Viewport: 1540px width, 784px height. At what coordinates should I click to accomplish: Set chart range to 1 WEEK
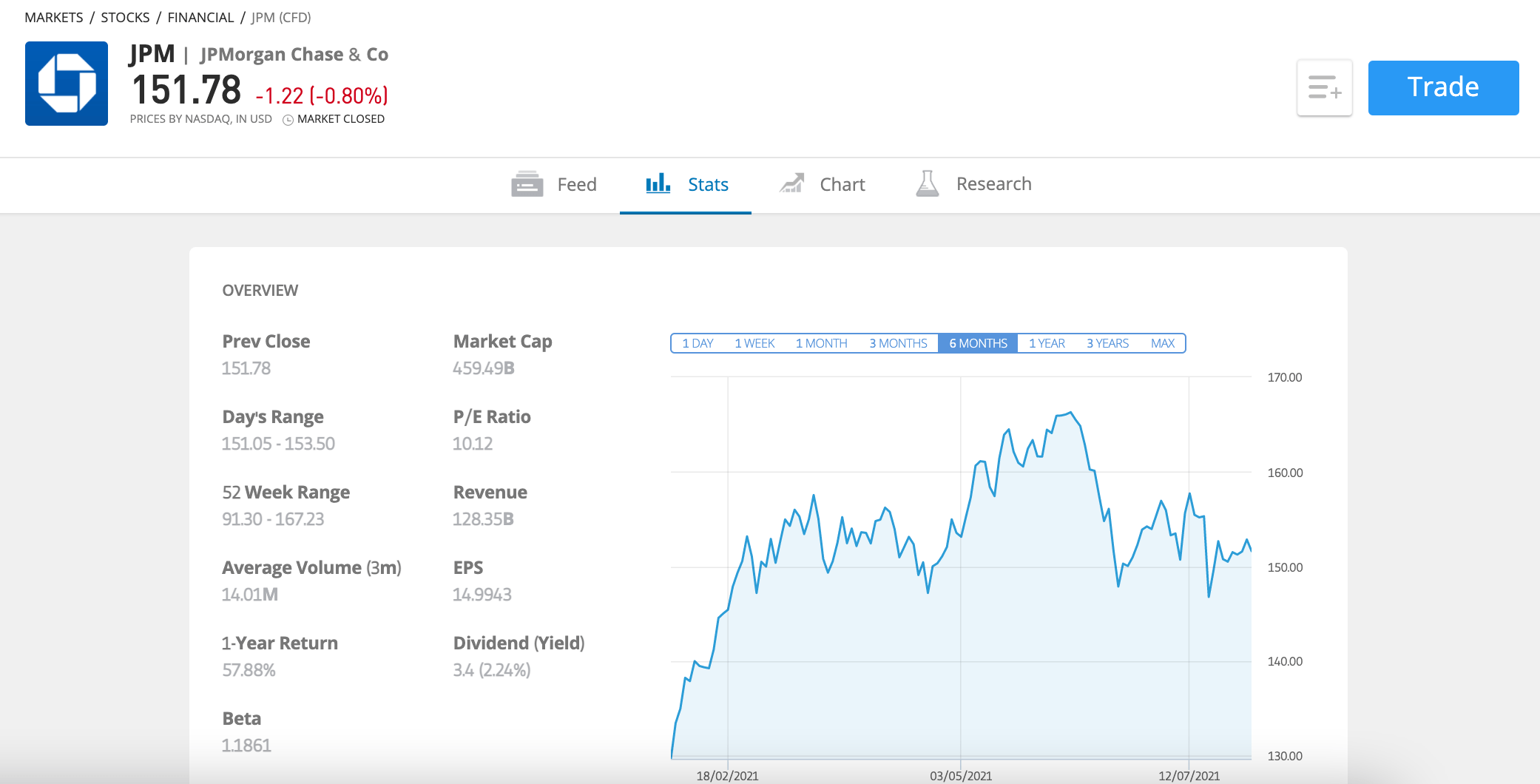pyautogui.click(x=754, y=343)
